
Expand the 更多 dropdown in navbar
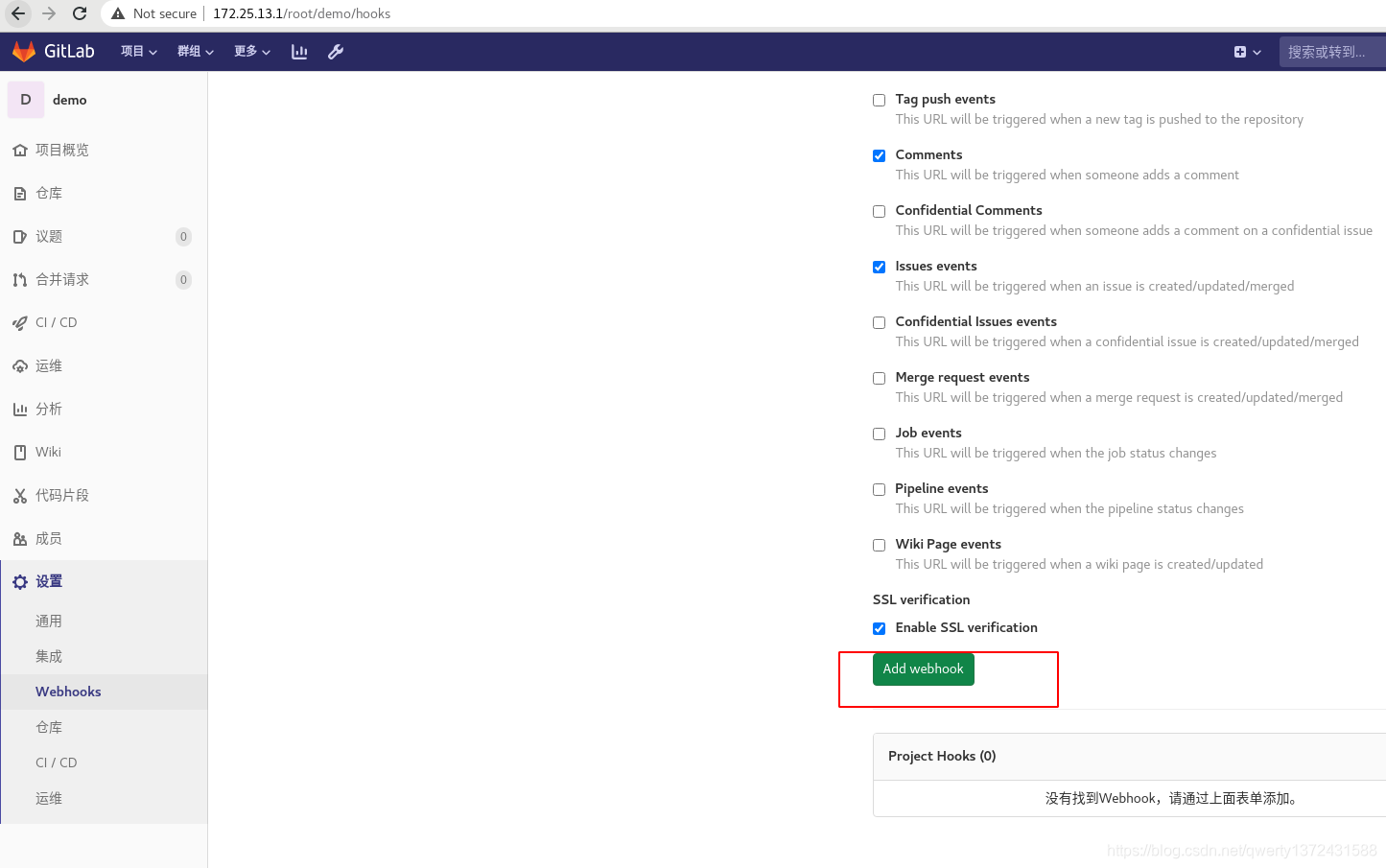point(252,52)
